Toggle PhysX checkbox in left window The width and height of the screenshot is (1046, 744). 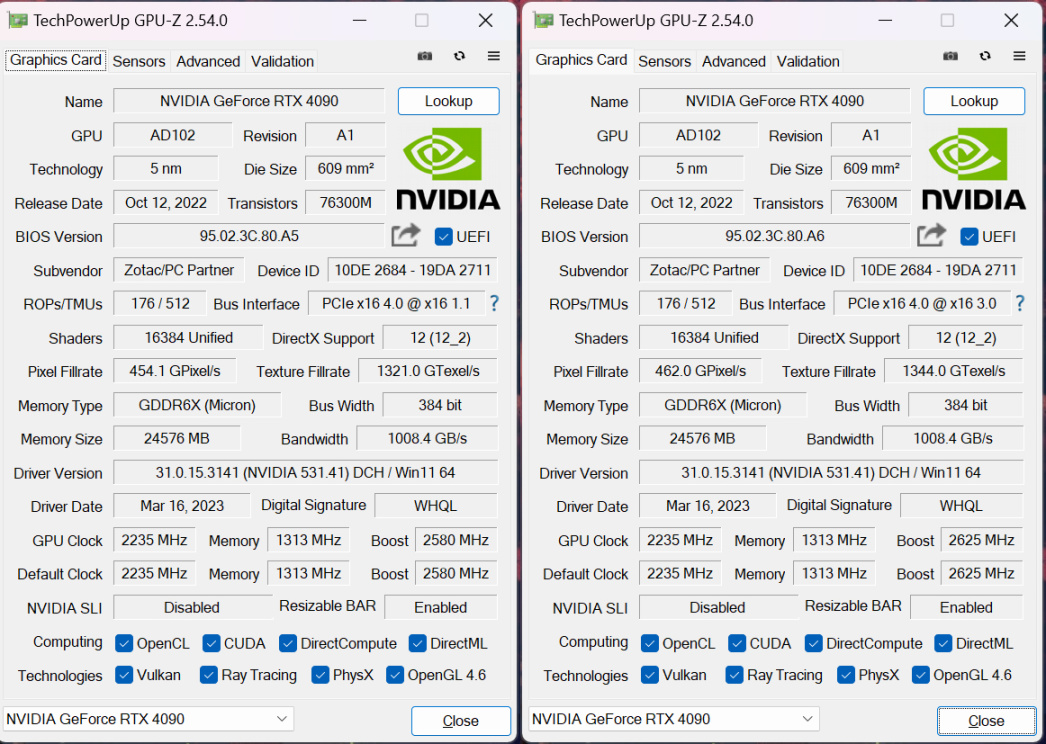click(320, 675)
